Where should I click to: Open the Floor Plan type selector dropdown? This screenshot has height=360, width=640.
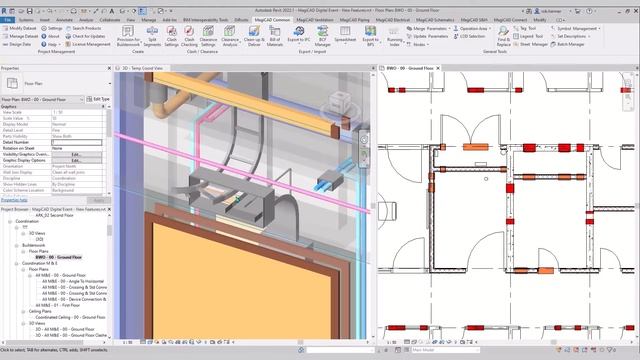coord(109,83)
